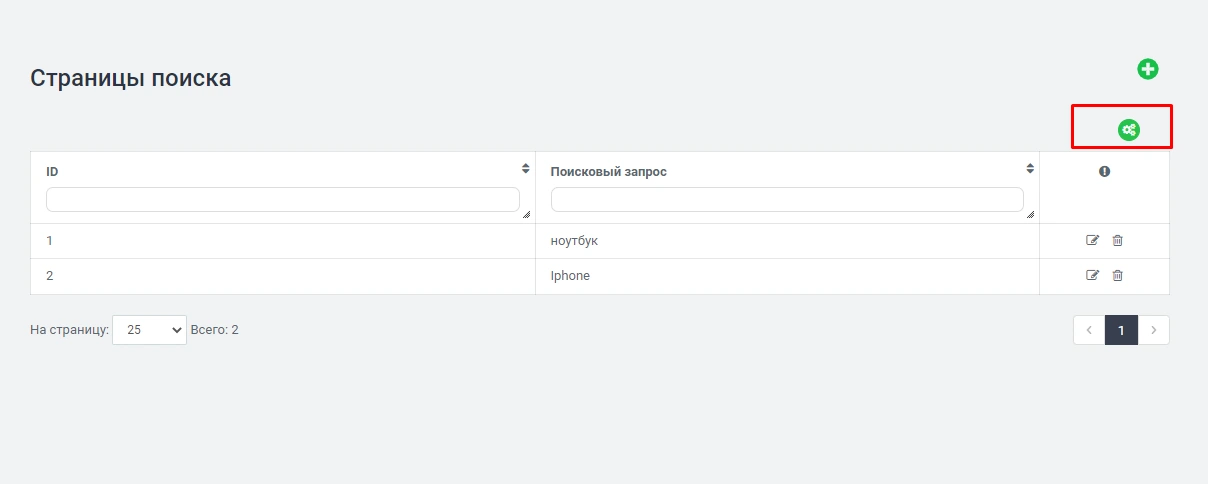Open the green gears settings icon
The height and width of the screenshot is (484, 1208).
[1128, 129]
